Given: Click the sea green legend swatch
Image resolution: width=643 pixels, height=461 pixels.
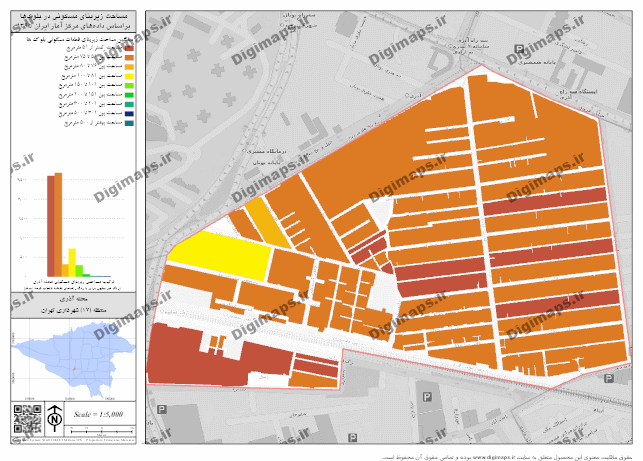Looking at the screenshot, I should pos(129,104).
